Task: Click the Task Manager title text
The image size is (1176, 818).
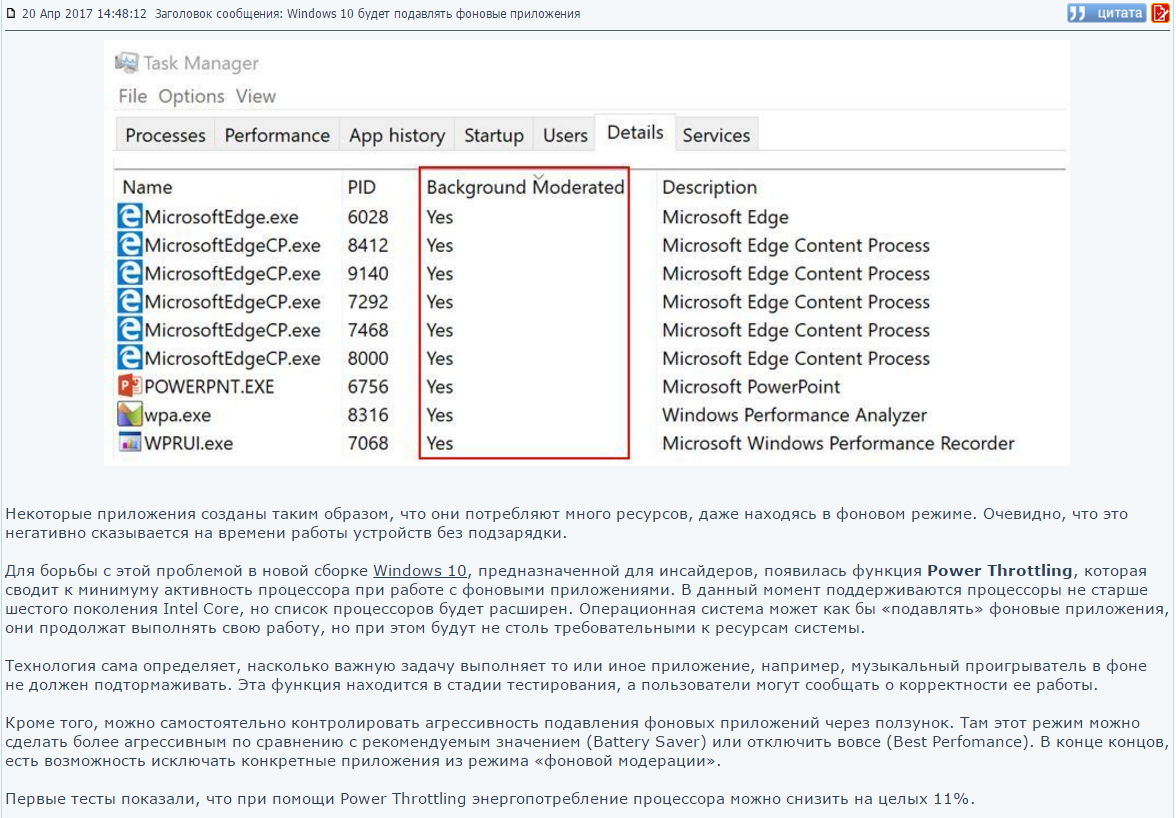Action: click(201, 64)
